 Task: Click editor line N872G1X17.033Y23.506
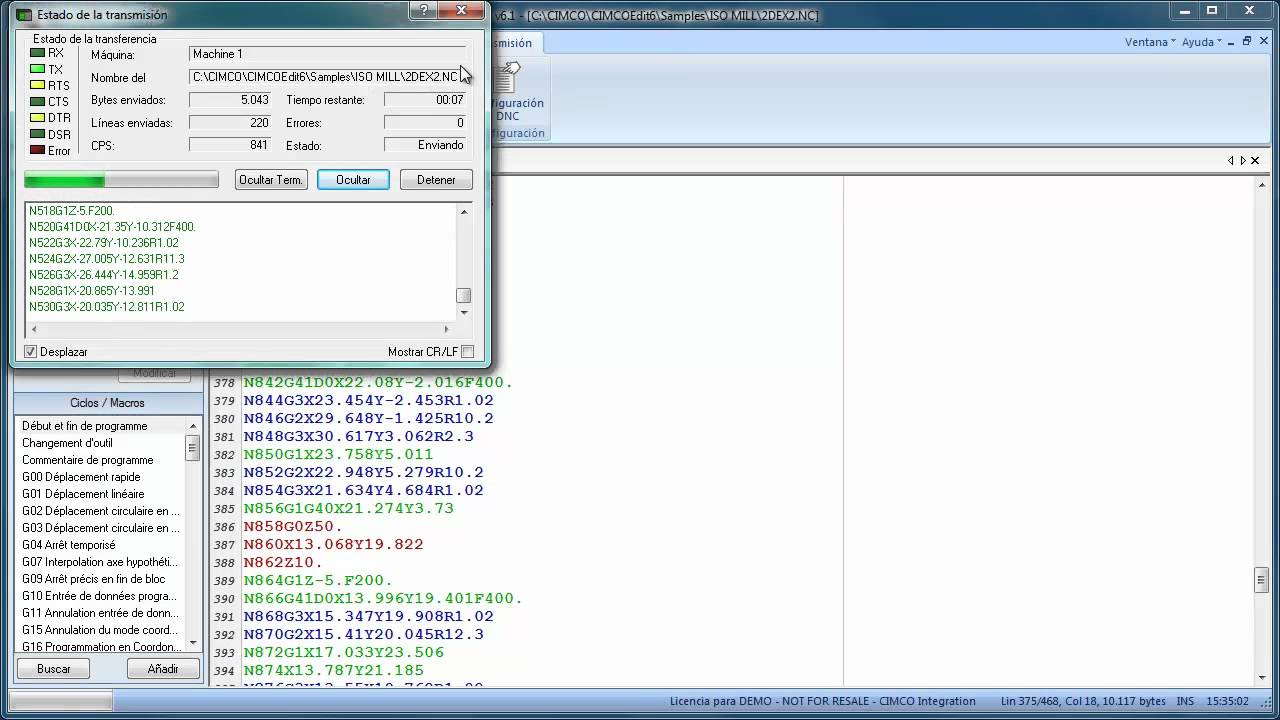click(x=343, y=653)
